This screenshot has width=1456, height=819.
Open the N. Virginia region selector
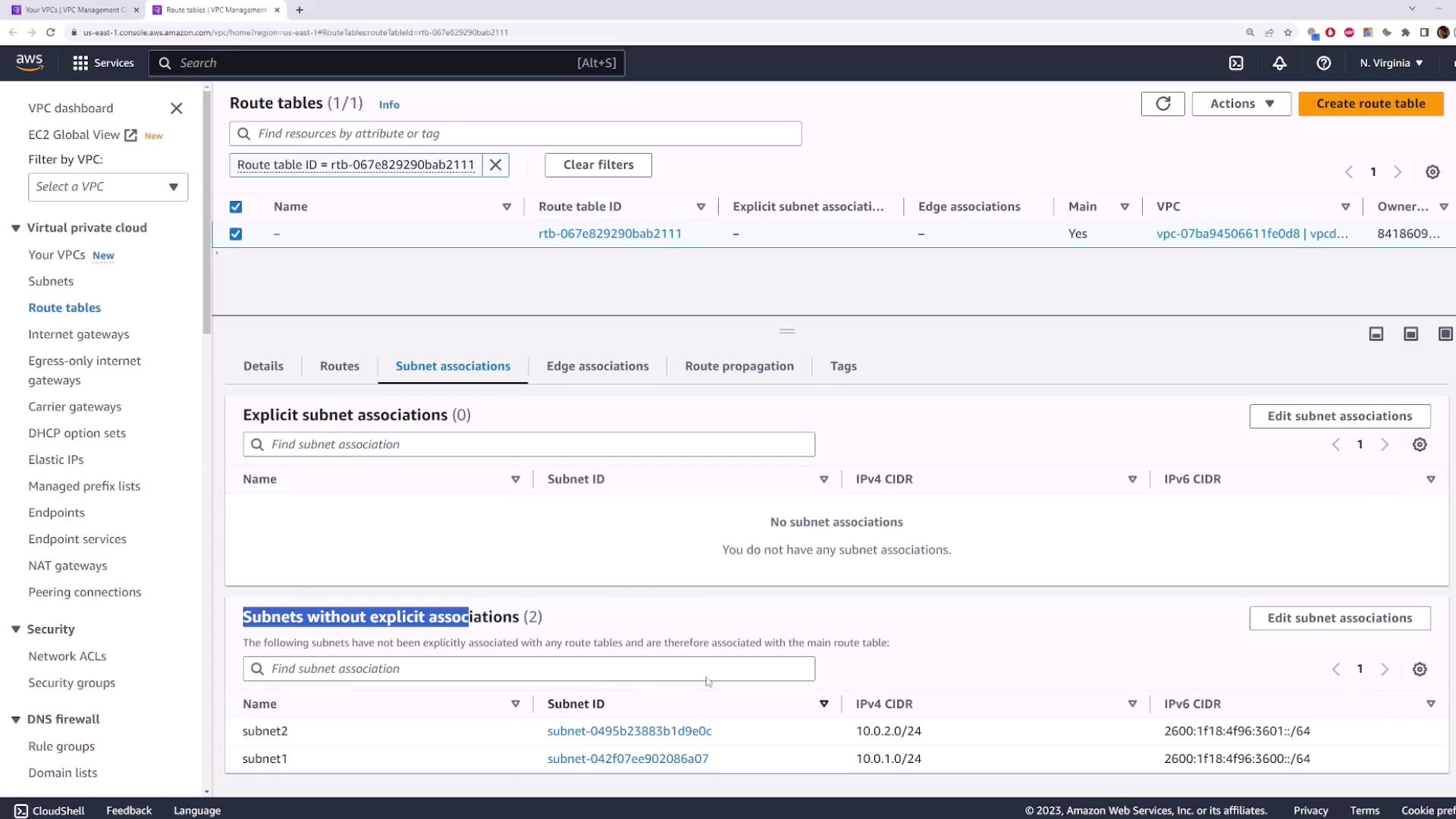[1391, 63]
